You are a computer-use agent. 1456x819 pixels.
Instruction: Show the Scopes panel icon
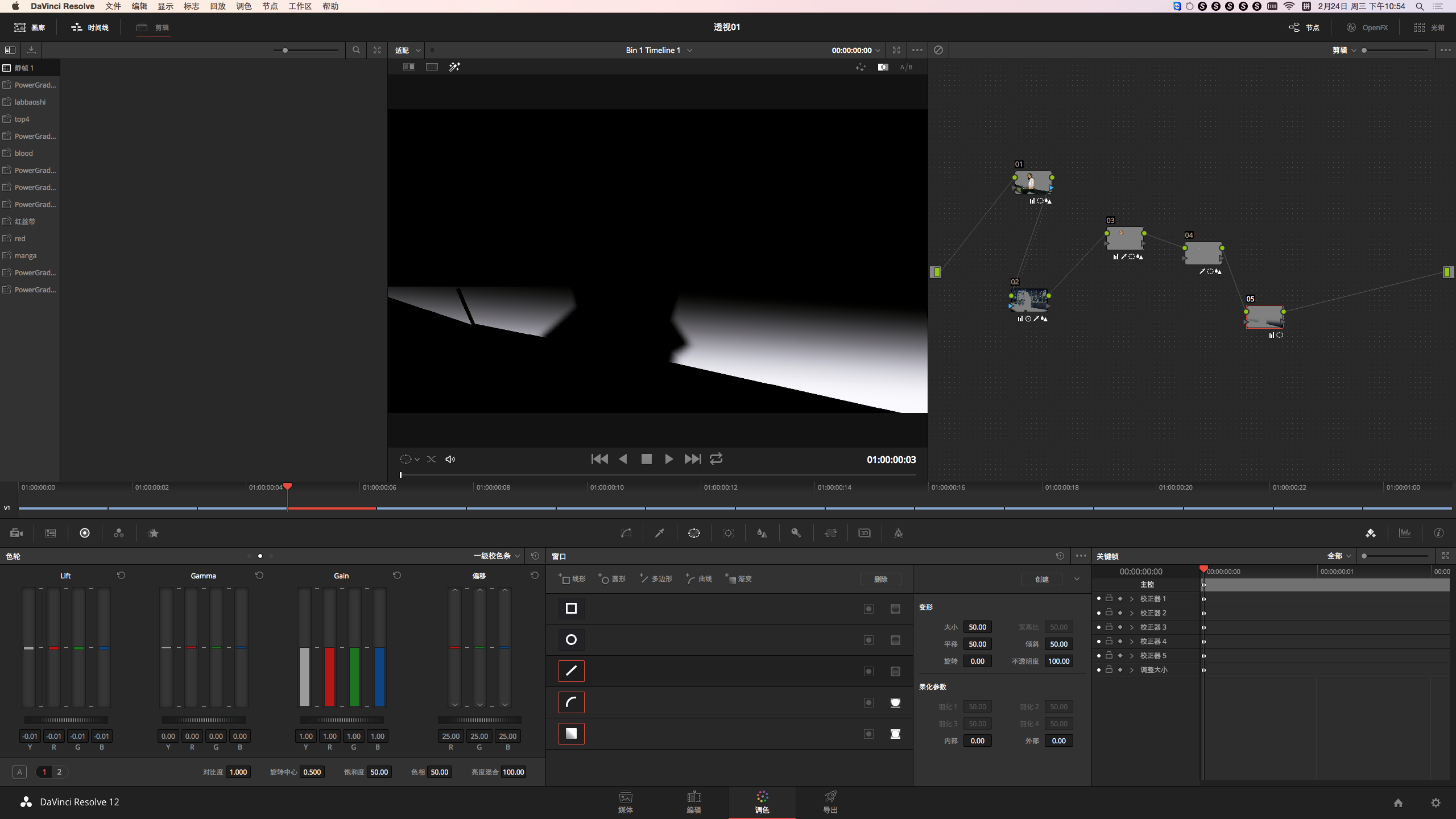click(1405, 533)
